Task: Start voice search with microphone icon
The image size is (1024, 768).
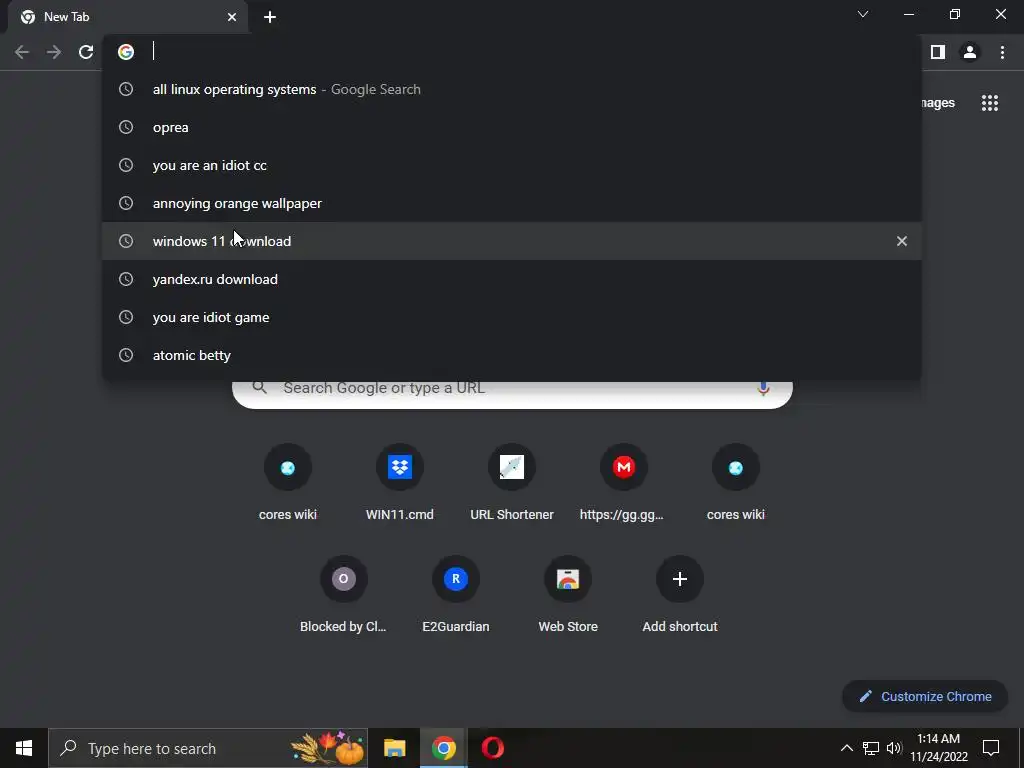Action: pos(763,389)
